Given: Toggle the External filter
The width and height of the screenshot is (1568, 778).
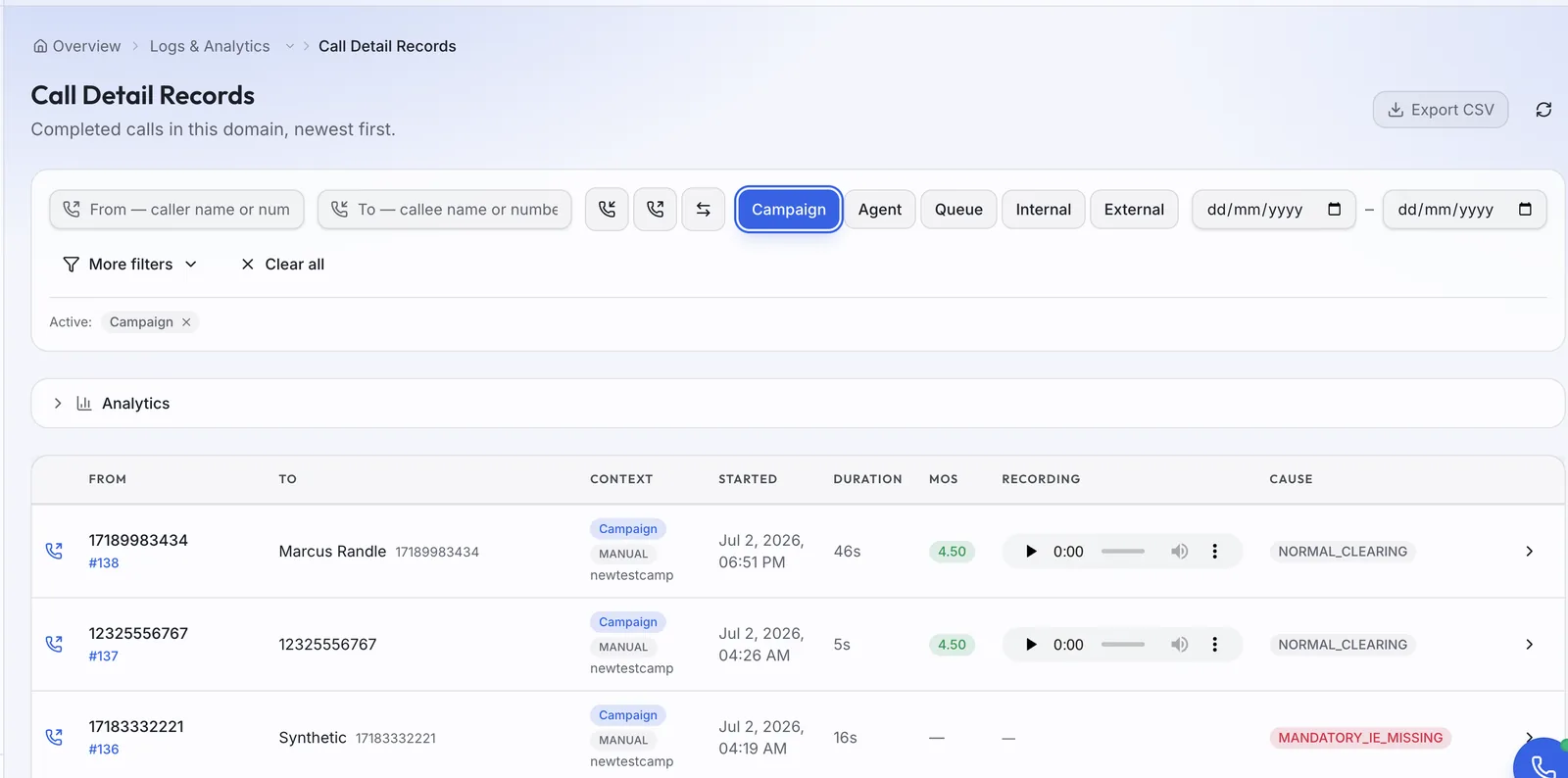Looking at the screenshot, I should point(1134,210).
